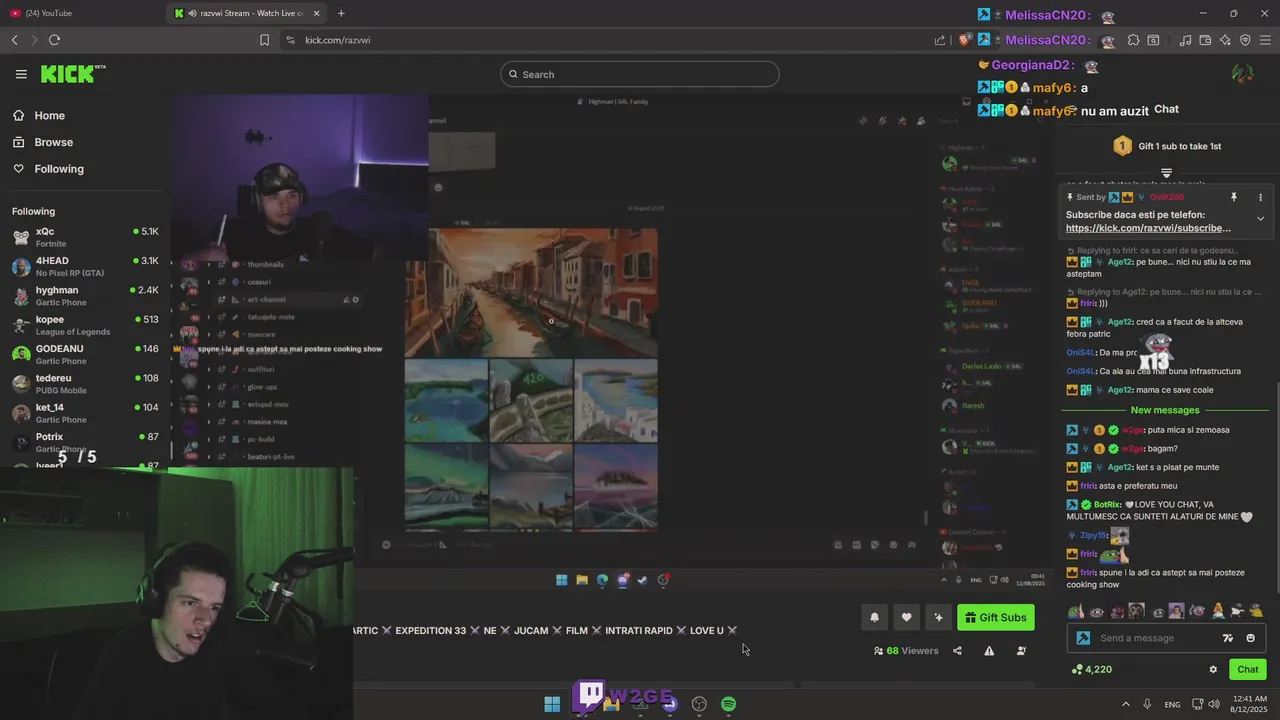This screenshot has height=720, width=1280.
Task: Click the user icon next to report
Action: click(x=1021, y=651)
